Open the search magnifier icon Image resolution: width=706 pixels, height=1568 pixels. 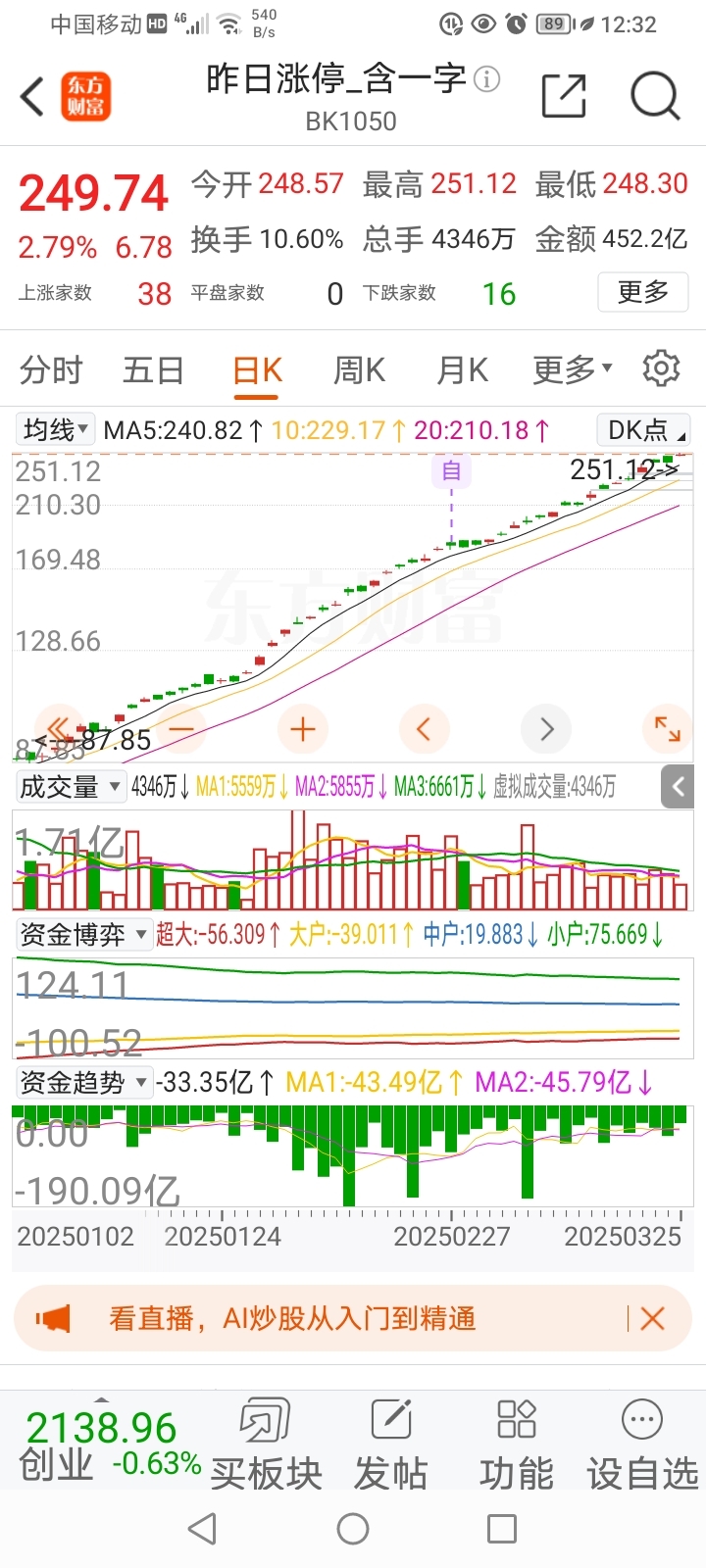coord(655,96)
